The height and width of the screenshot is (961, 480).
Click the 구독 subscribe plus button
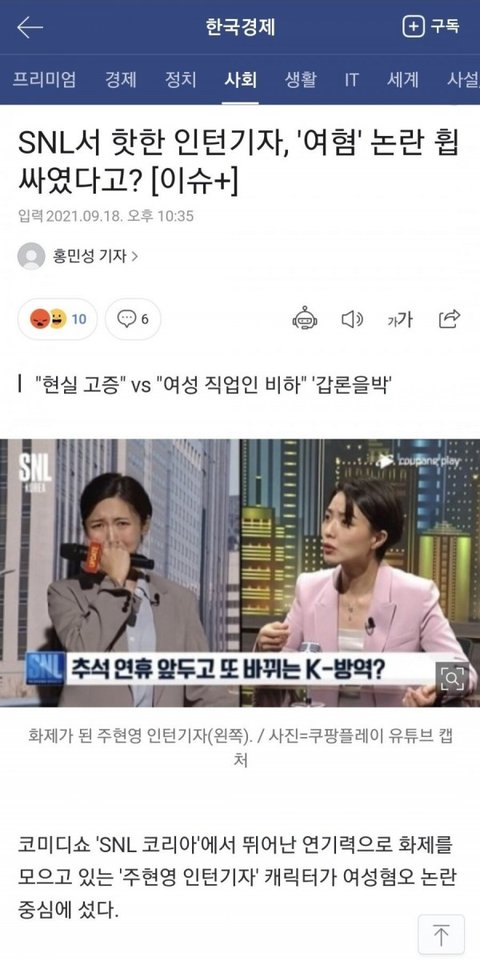tap(430, 26)
